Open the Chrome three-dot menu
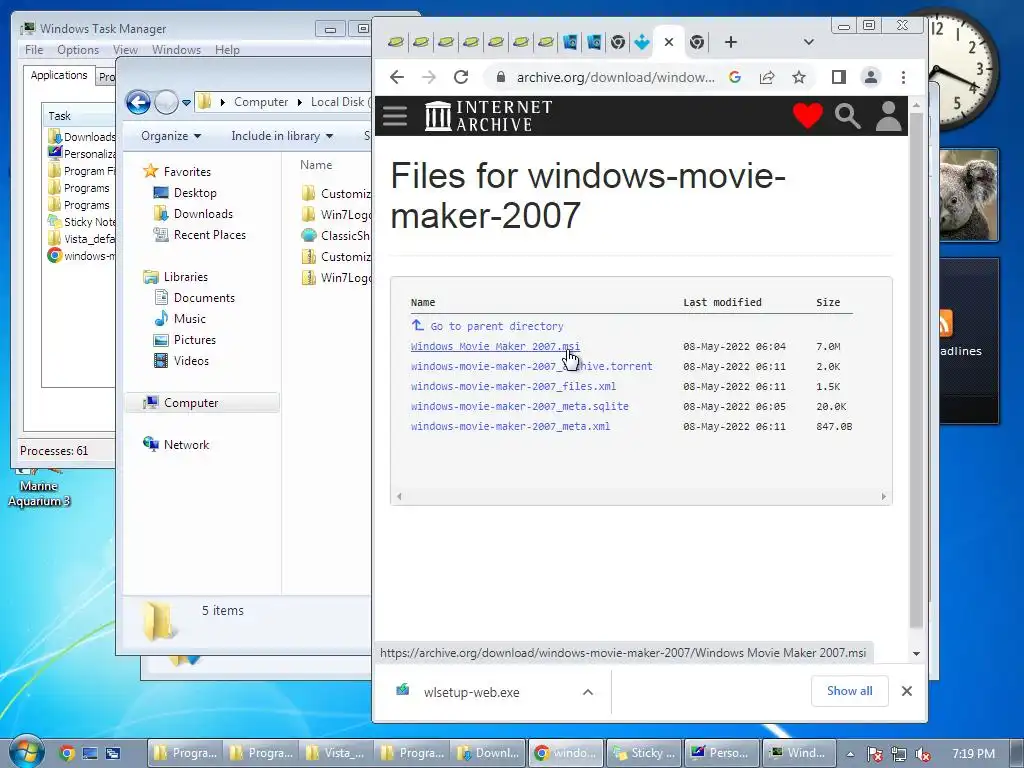This screenshot has width=1024, height=768. [x=903, y=77]
